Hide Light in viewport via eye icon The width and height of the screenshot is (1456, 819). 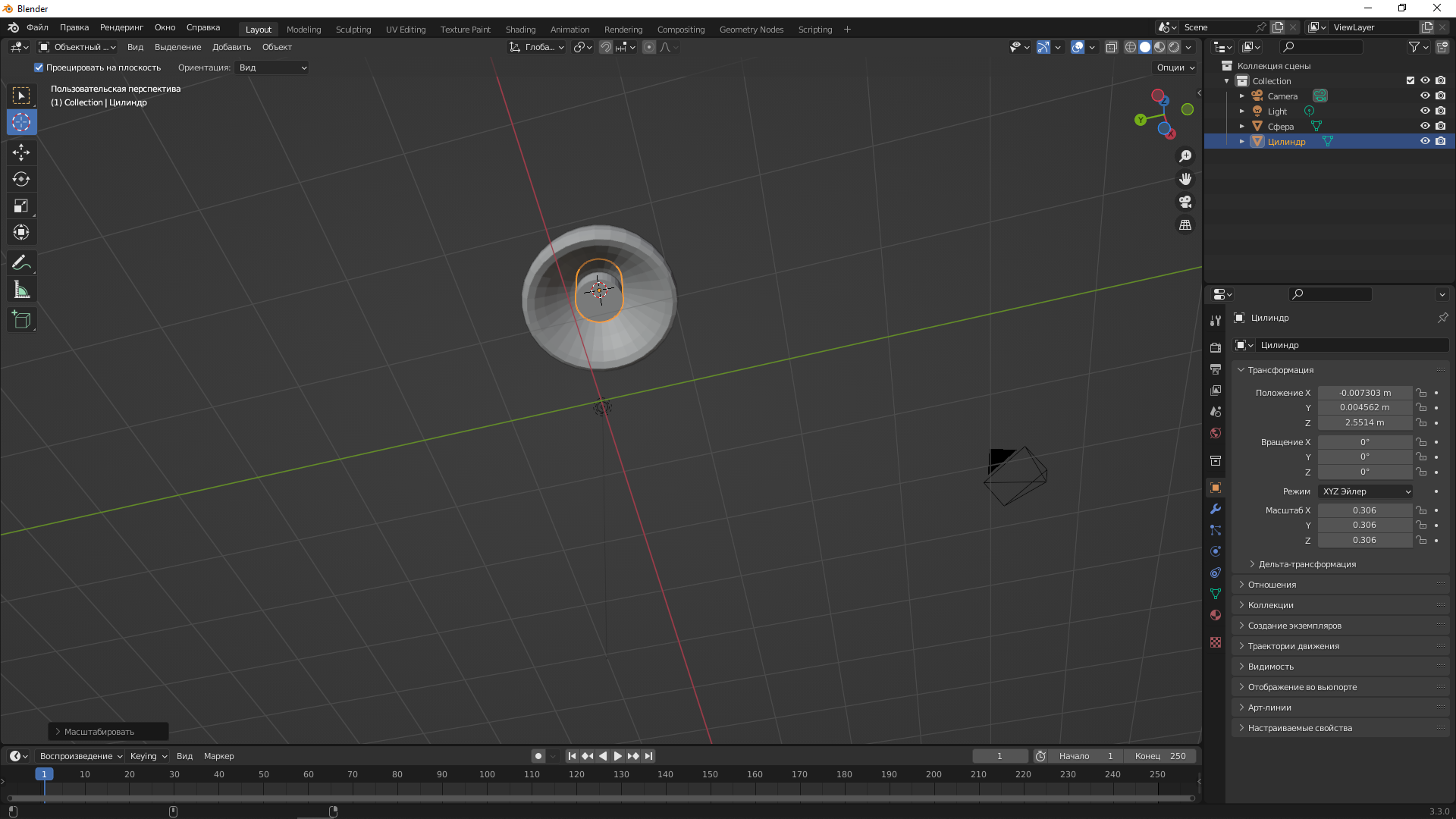(1425, 111)
